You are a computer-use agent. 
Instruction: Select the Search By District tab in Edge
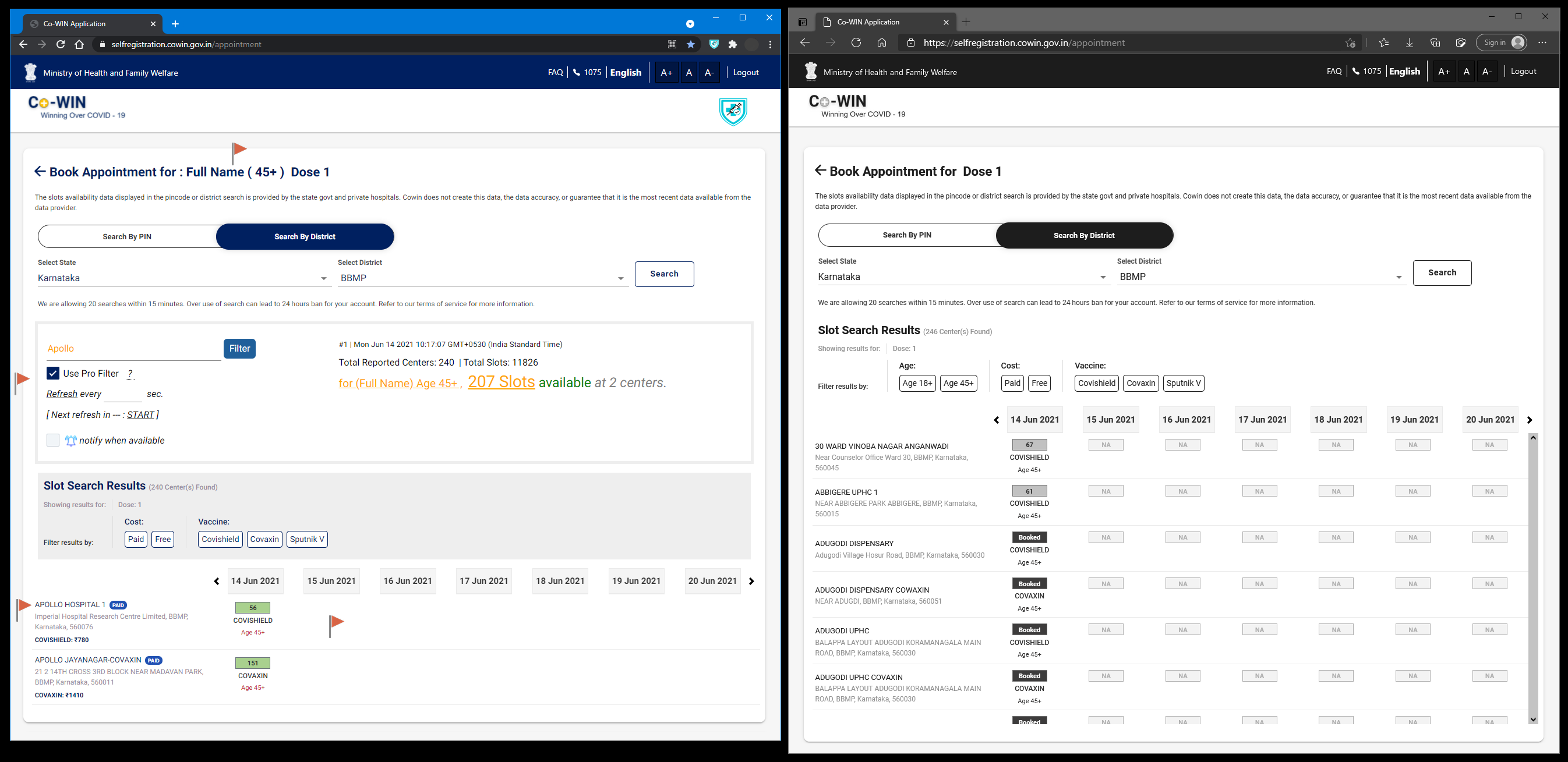click(1083, 235)
